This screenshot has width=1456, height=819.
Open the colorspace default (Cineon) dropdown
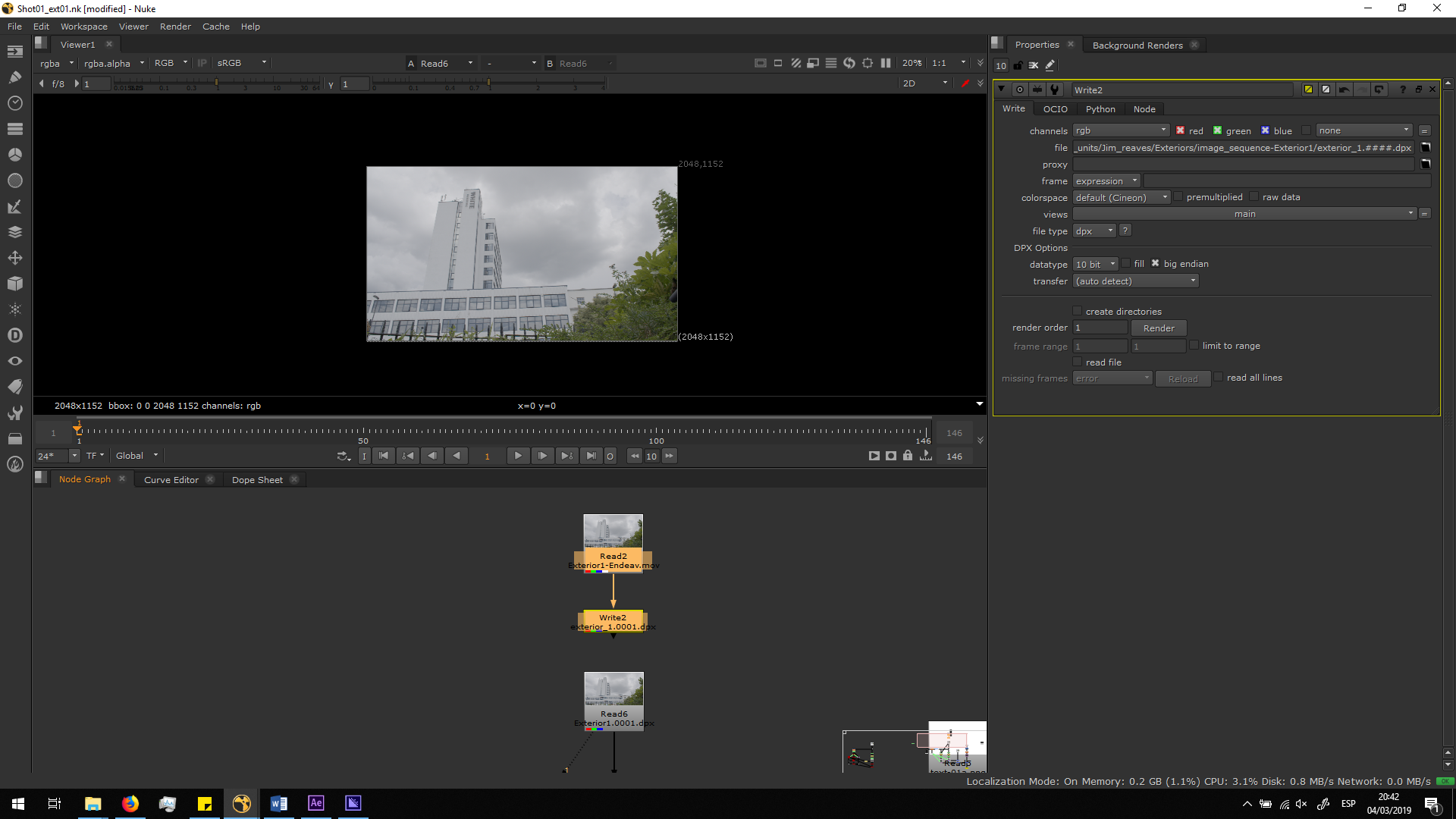point(1121,197)
